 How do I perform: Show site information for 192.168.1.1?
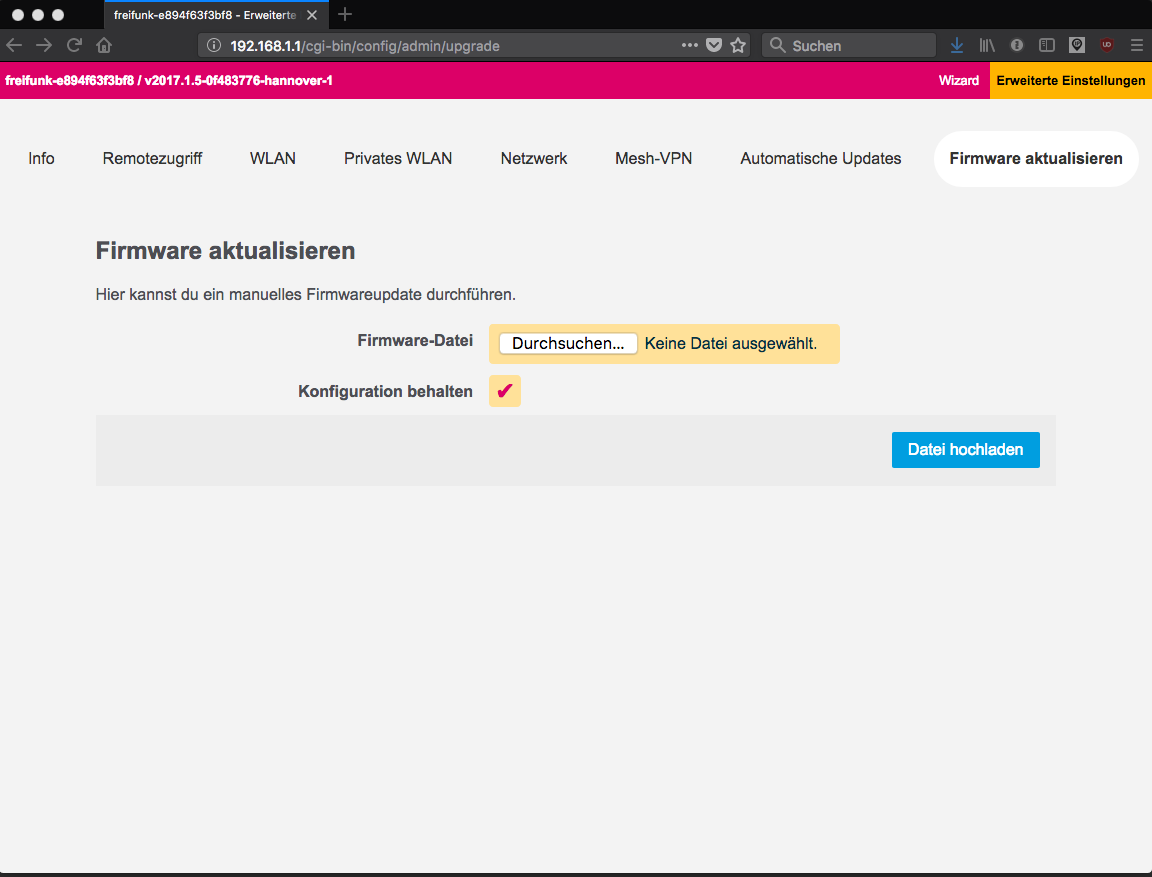213,45
